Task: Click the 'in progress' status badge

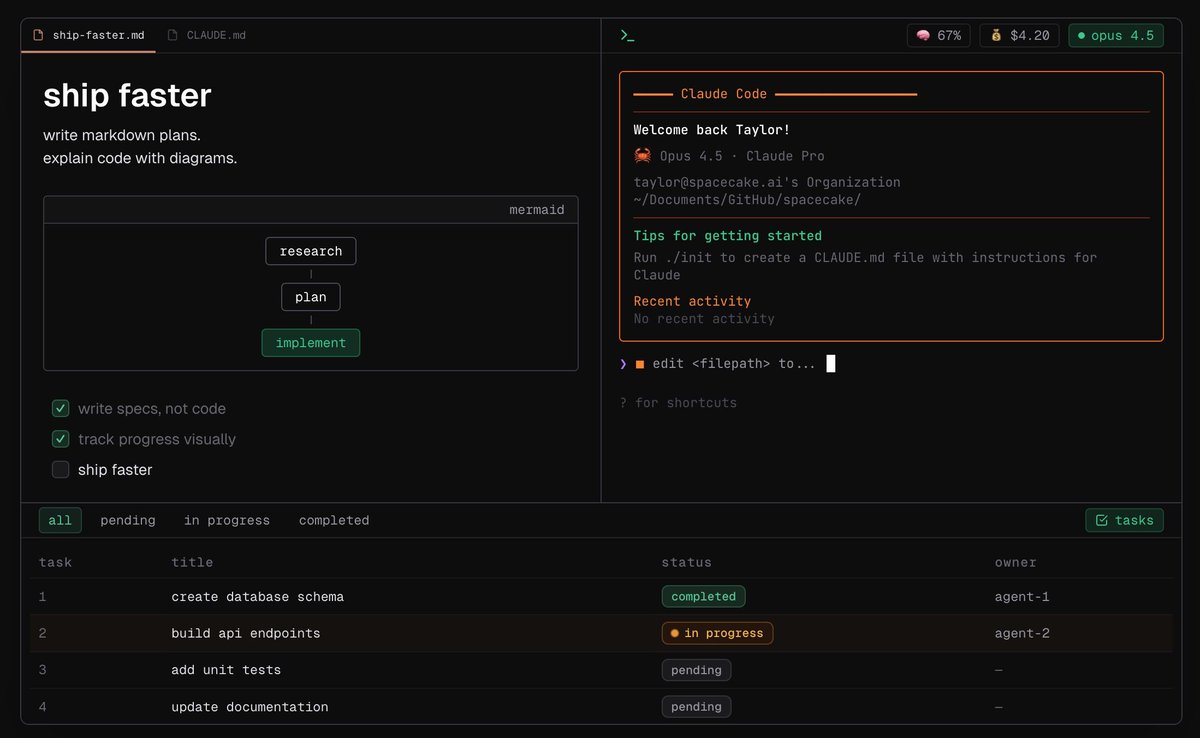Action: click(717, 633)
